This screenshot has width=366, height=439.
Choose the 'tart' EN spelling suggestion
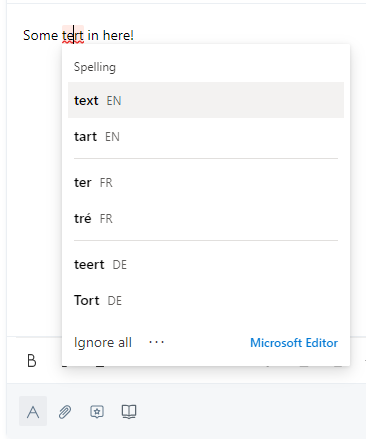[x=206, y=136]
